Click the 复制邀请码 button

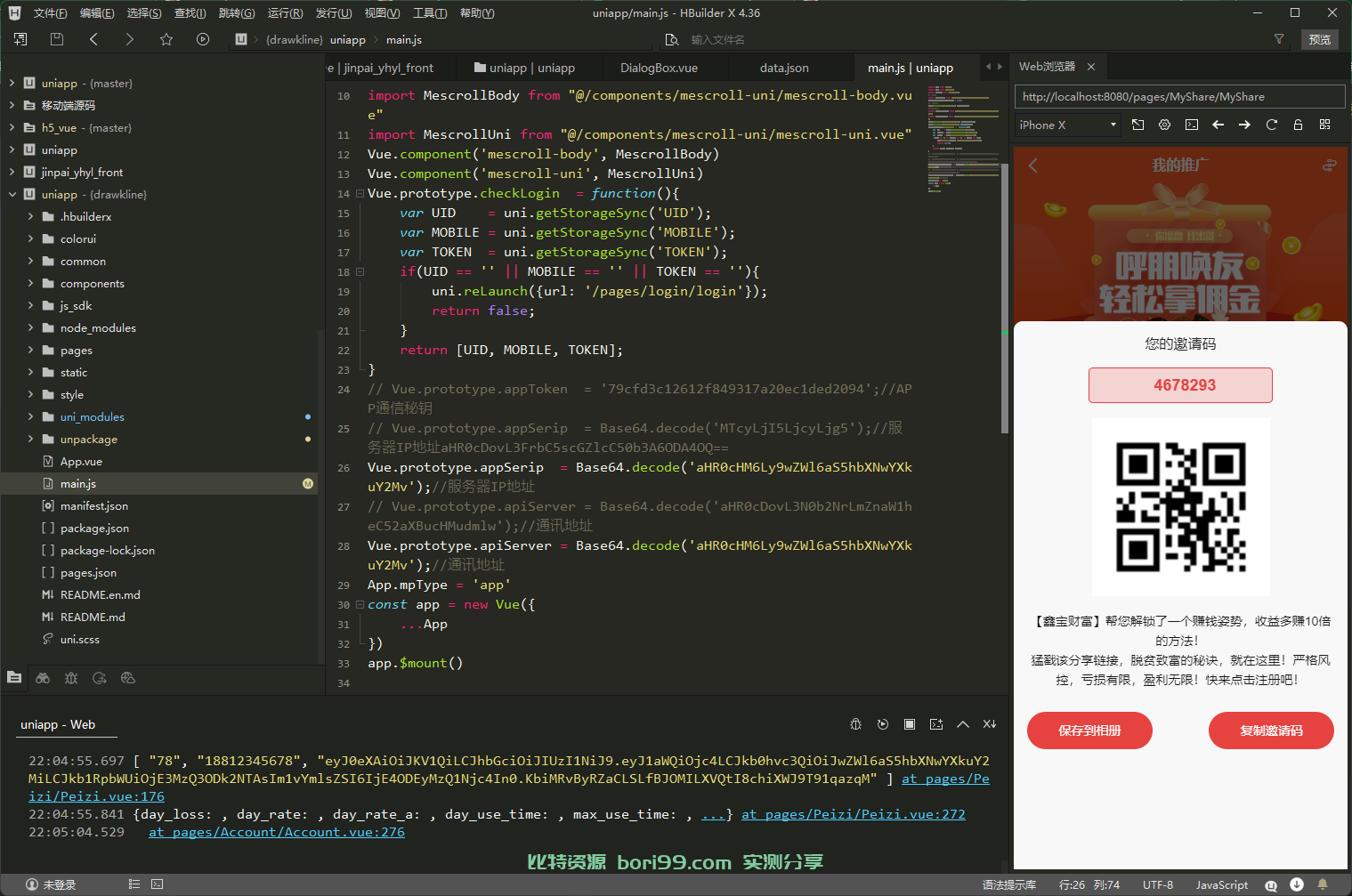(1271, 731)
